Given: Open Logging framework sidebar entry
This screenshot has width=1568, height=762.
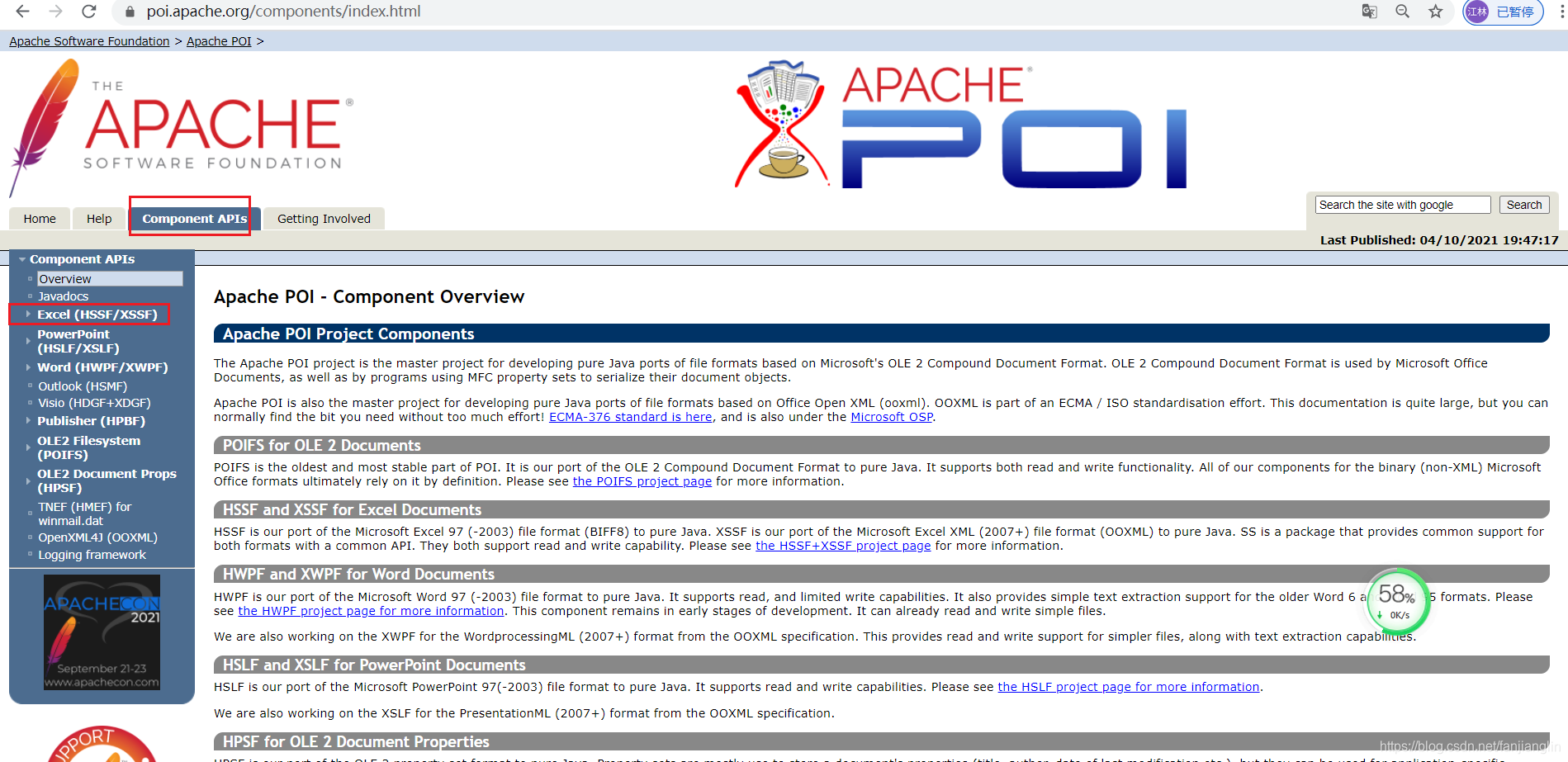Looking at the screenshot, I should click(92, 555).
